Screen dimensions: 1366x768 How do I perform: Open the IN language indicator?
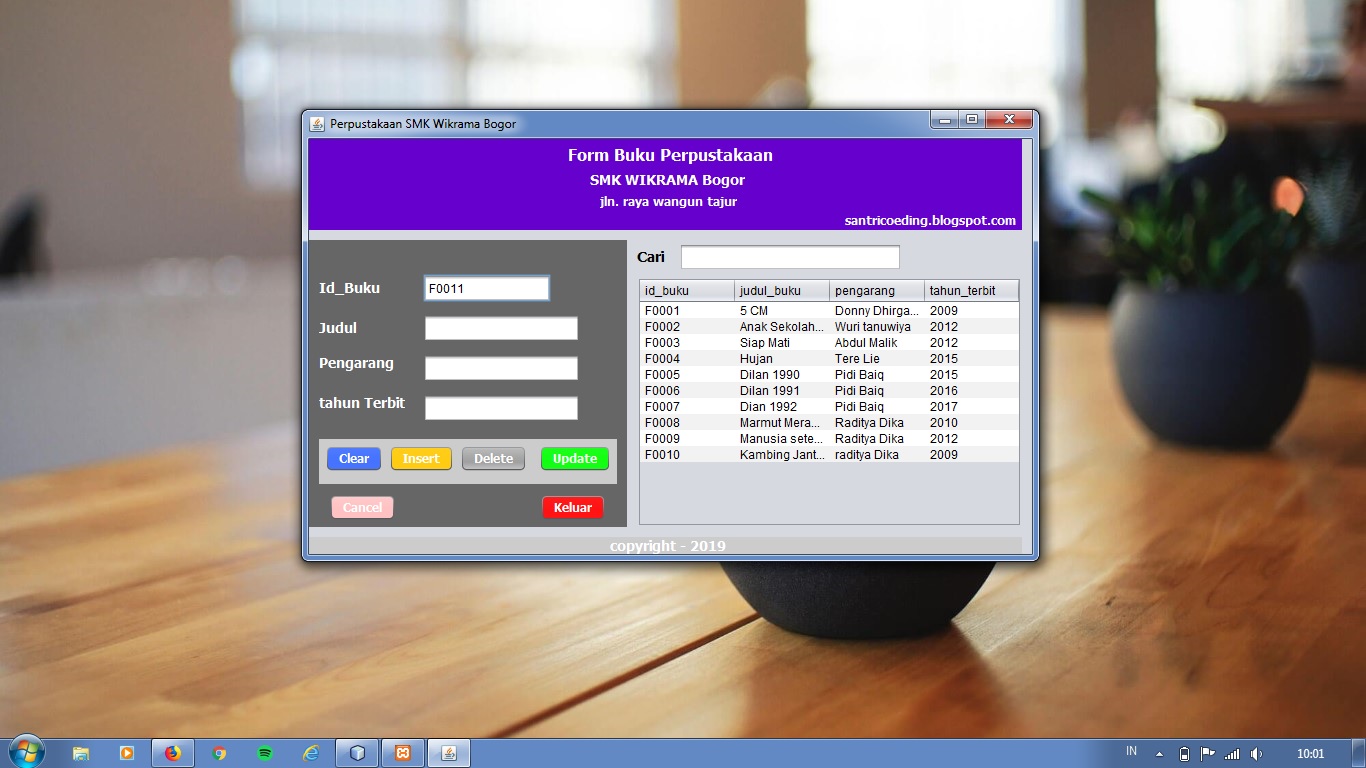tap(1131, 751)
